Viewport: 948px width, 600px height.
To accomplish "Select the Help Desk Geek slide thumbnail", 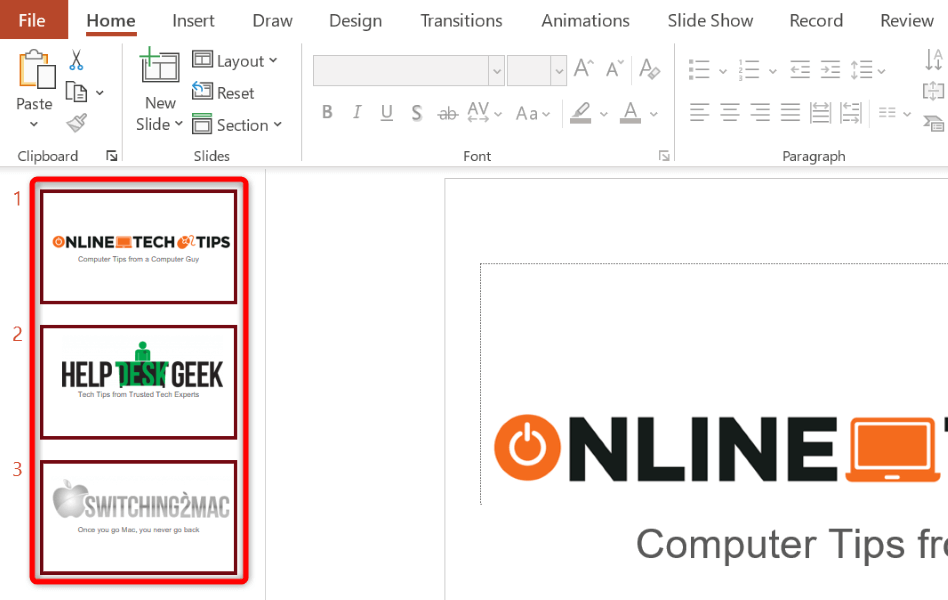I will pyautogui.click(x=138, y=382).
